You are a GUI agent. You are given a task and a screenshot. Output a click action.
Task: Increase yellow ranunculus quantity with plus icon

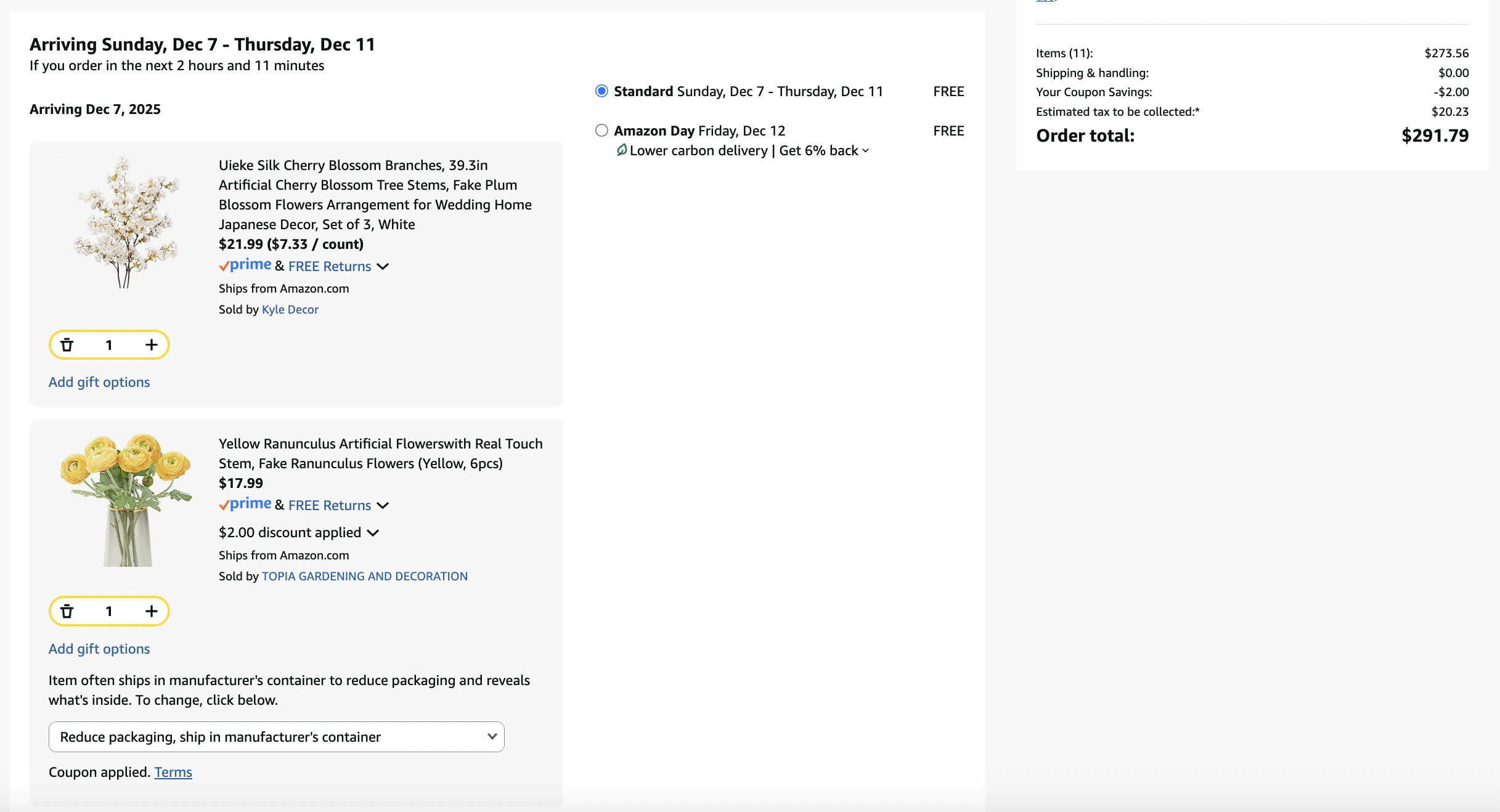151,611
